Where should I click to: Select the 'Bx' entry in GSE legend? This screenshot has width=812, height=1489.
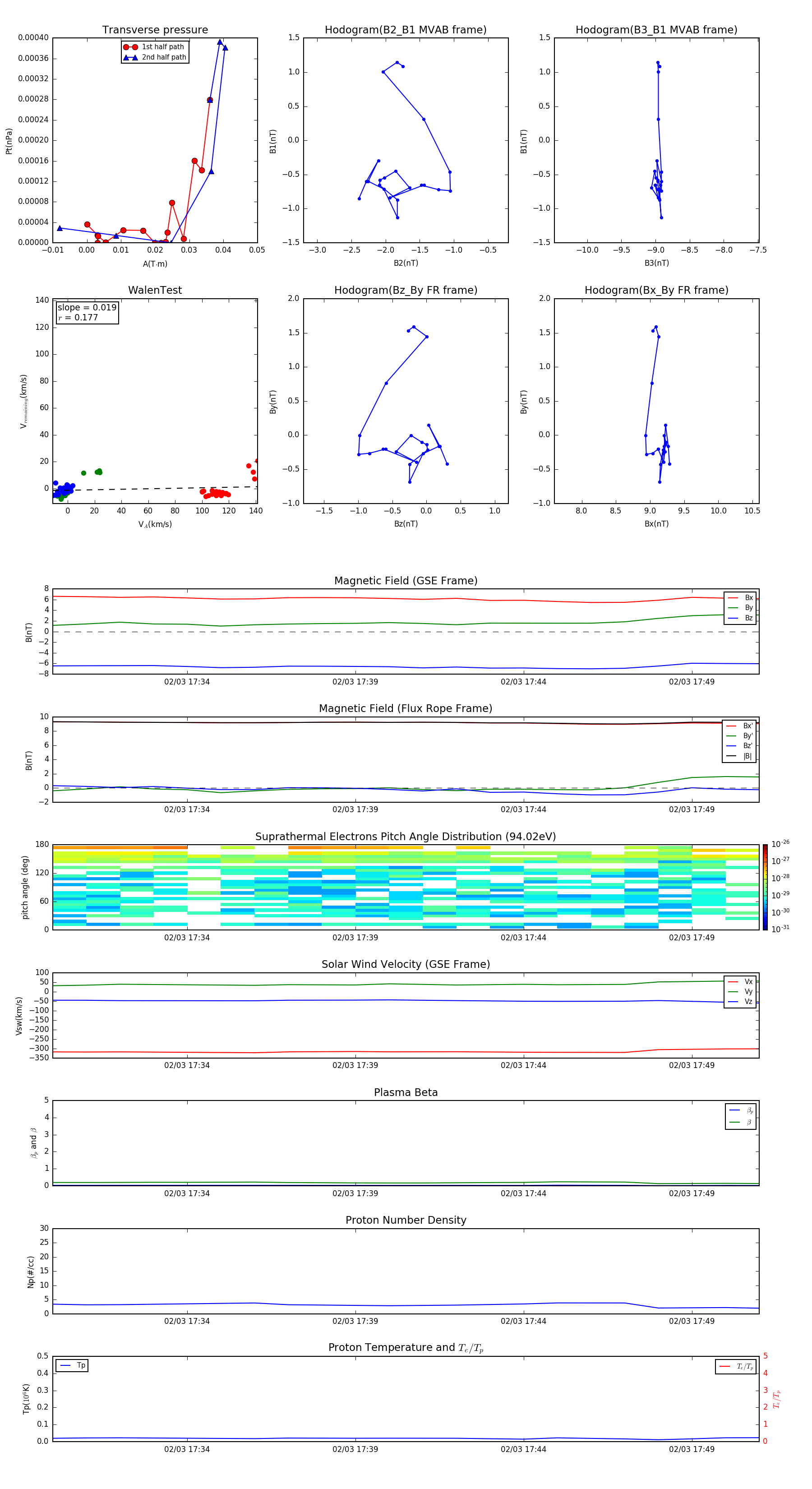point(740,598)
